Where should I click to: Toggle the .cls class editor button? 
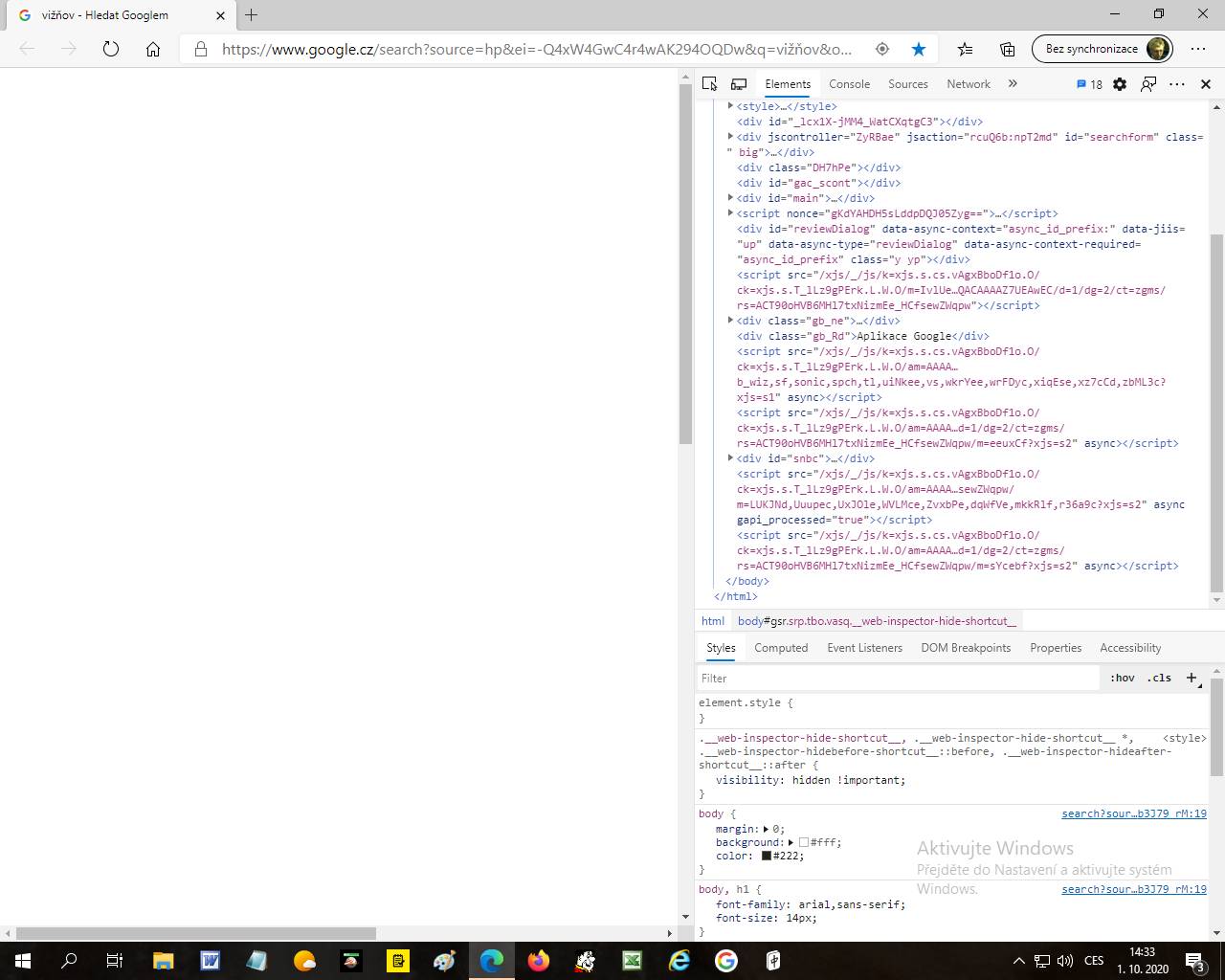tap(1159, 678)
